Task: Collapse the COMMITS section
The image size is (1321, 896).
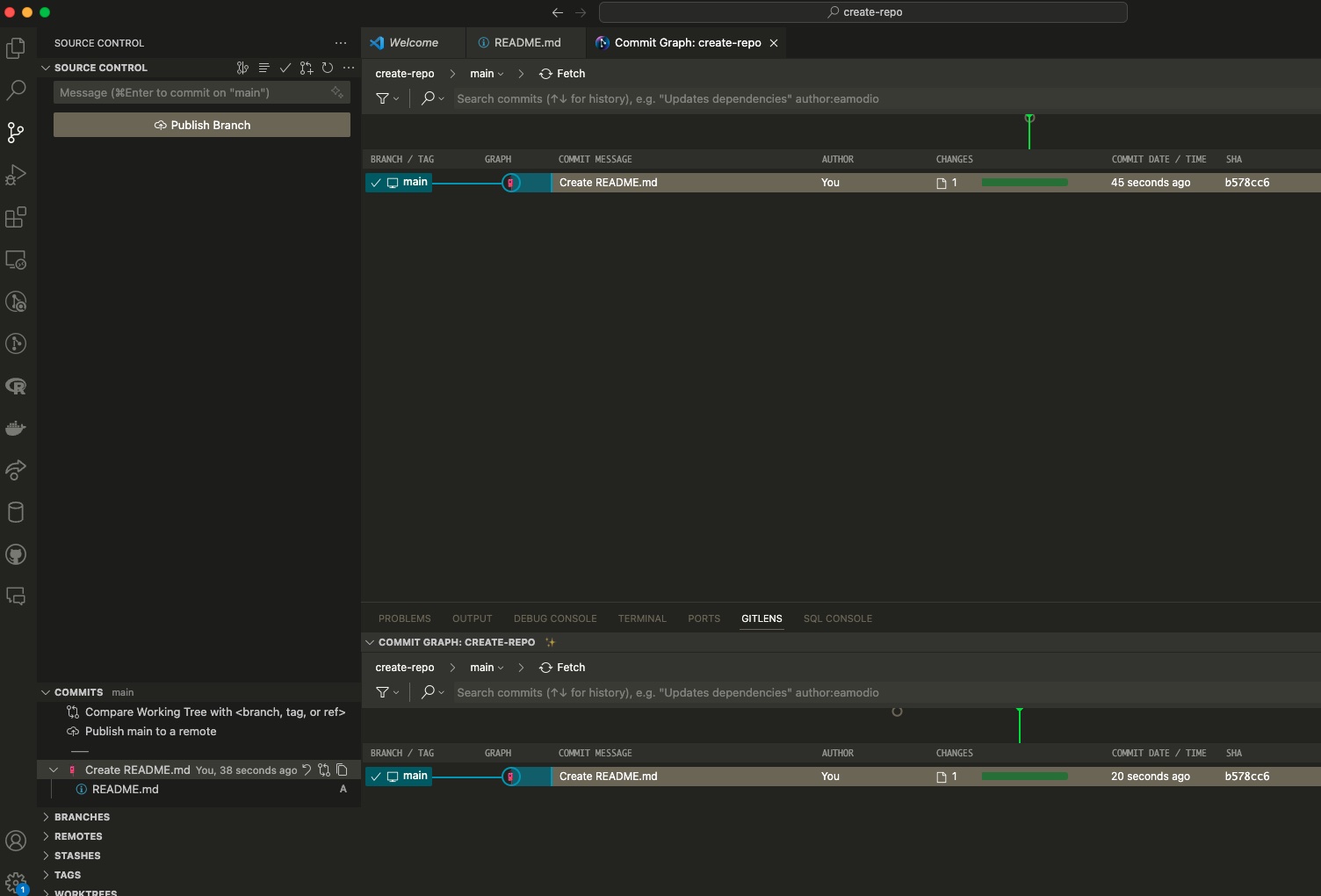Action: pyautogui.click(x=46, y=692)
